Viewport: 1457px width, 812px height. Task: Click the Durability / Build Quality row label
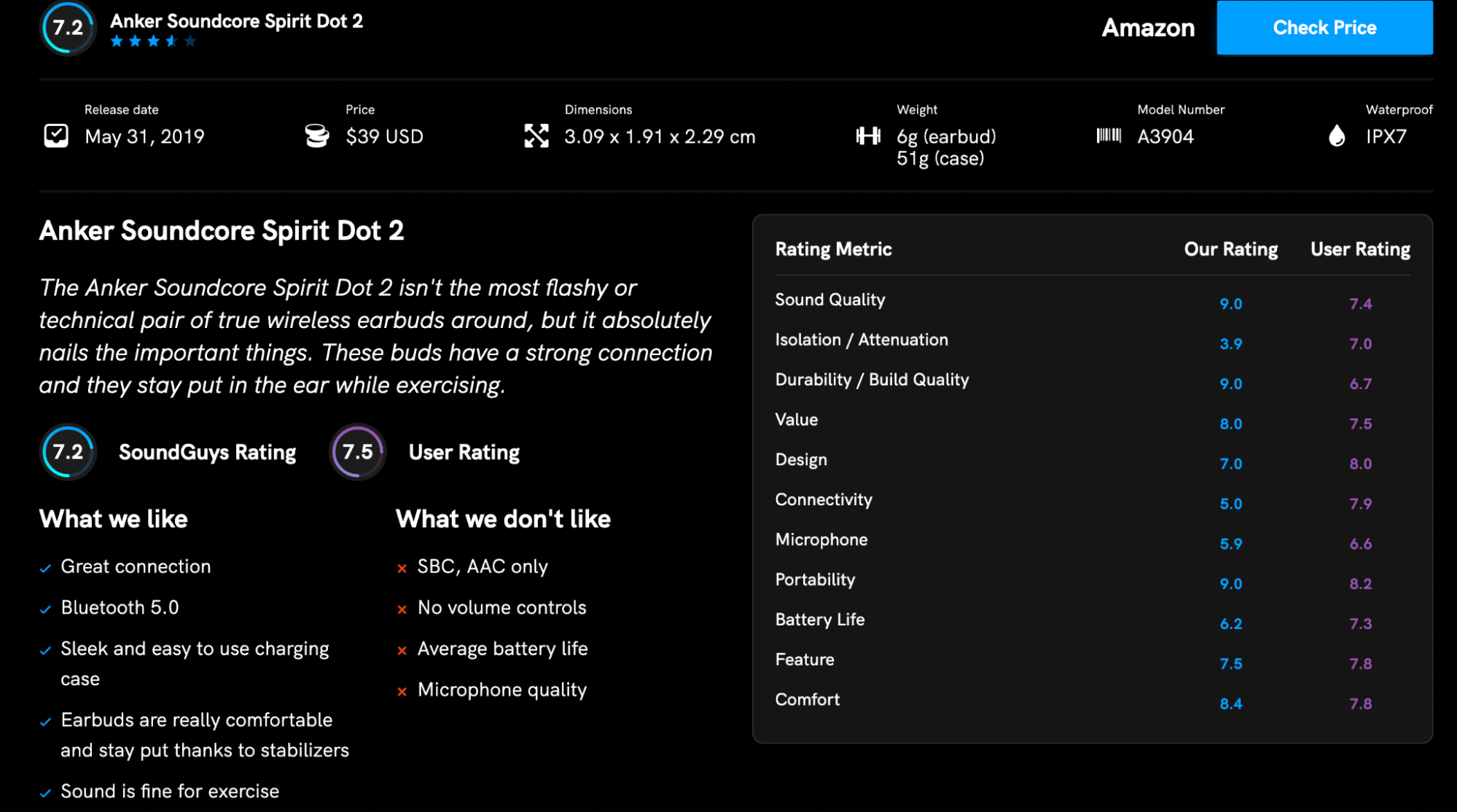pos(872,380)
